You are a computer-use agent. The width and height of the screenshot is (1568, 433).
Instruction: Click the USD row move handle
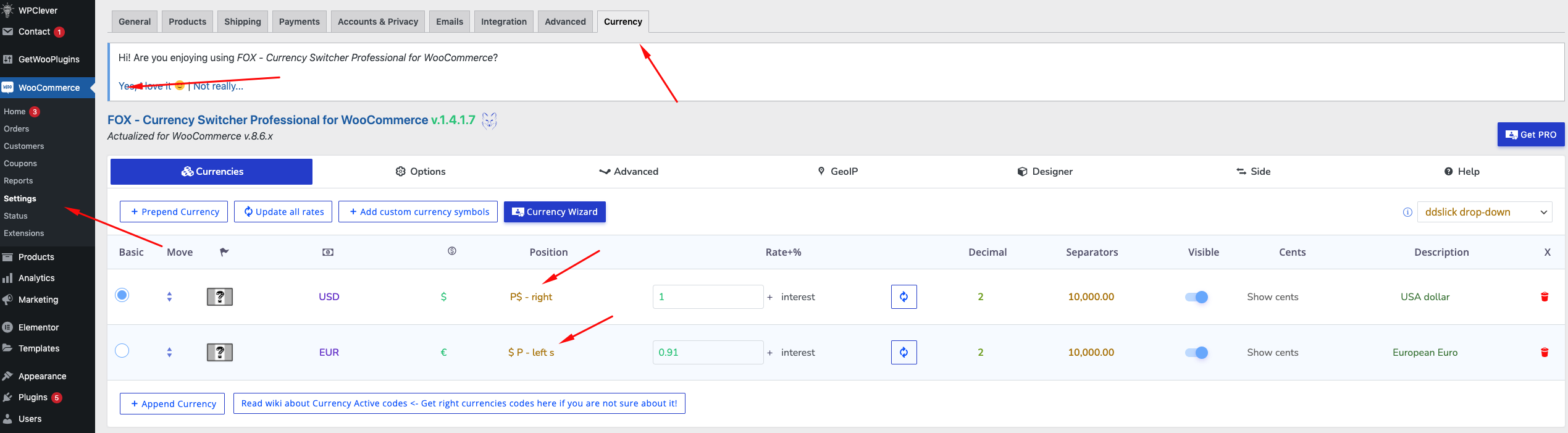click(x=169, y=296)
